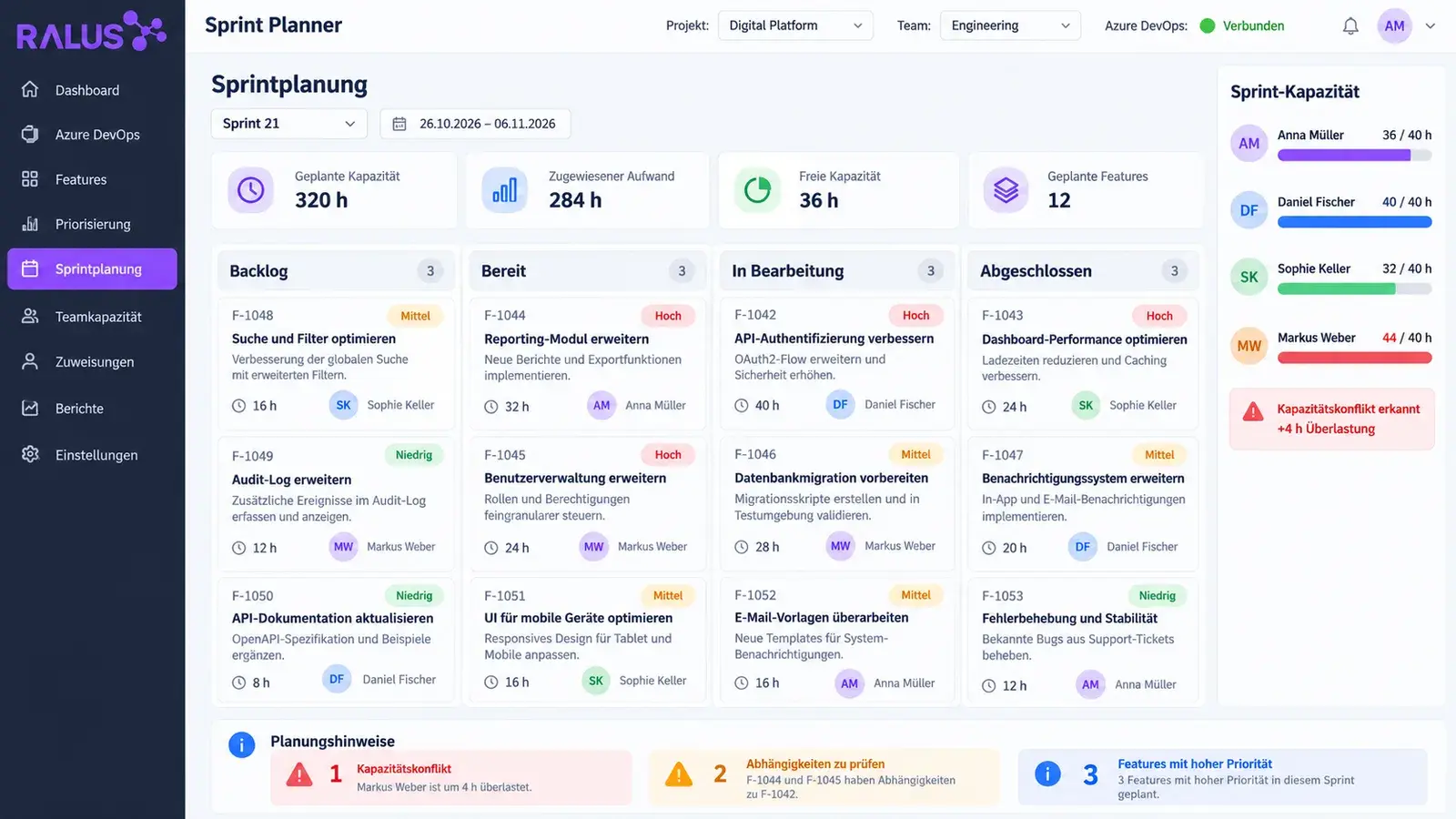Open the Team Engineering dropdown
This screenshot has width=1456, height=819.
pyautogui.click(x=1010, y=25)
